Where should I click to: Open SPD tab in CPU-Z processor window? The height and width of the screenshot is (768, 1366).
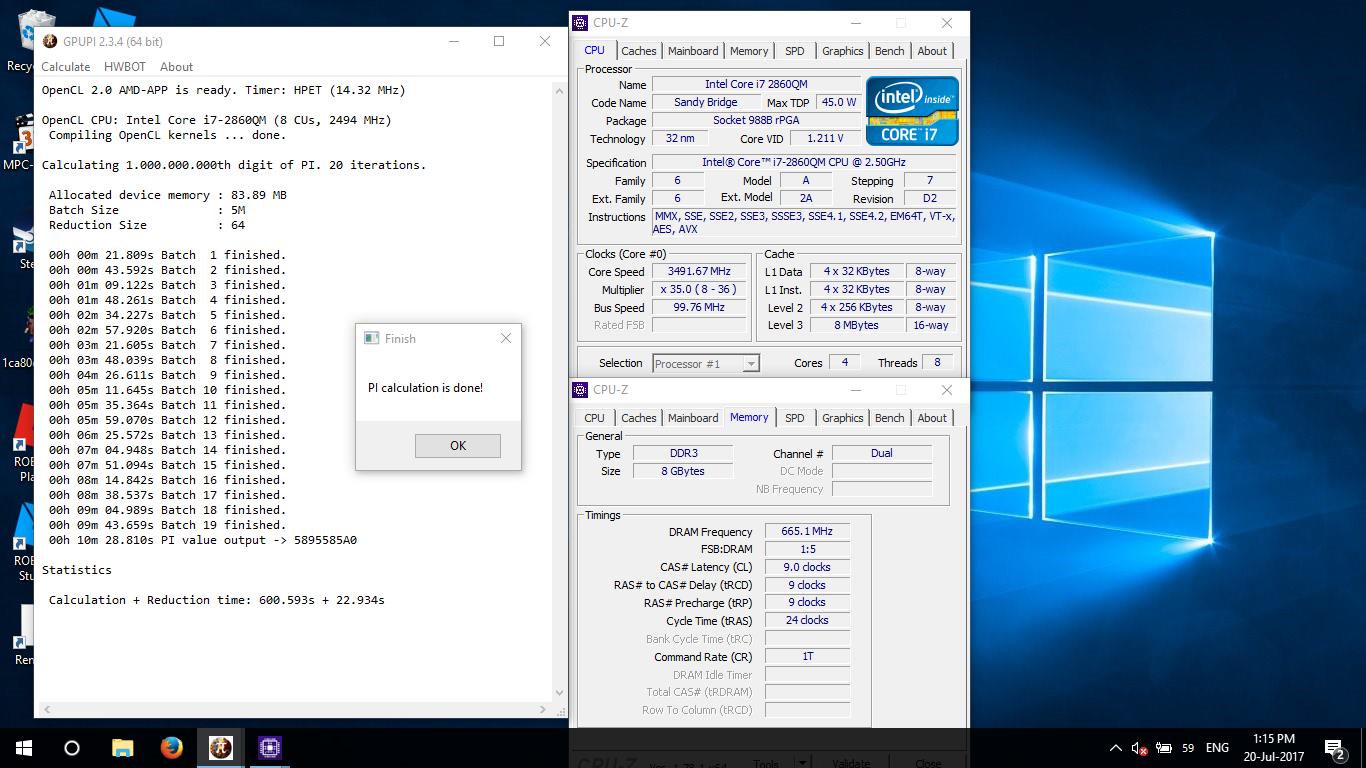(x=794, y=51)
